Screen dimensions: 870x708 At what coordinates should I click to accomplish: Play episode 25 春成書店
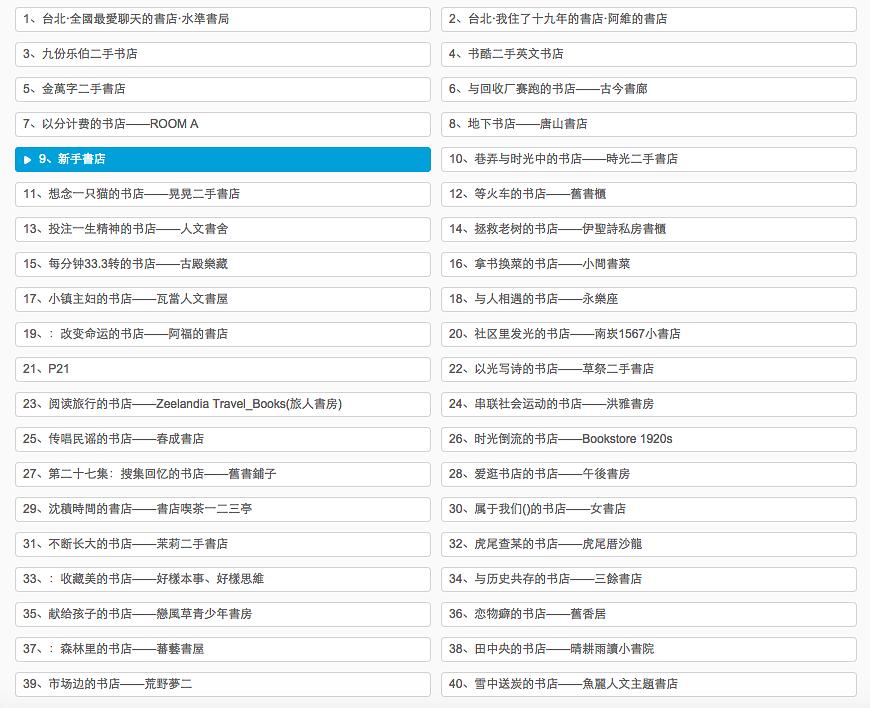[x=222, y=439]
